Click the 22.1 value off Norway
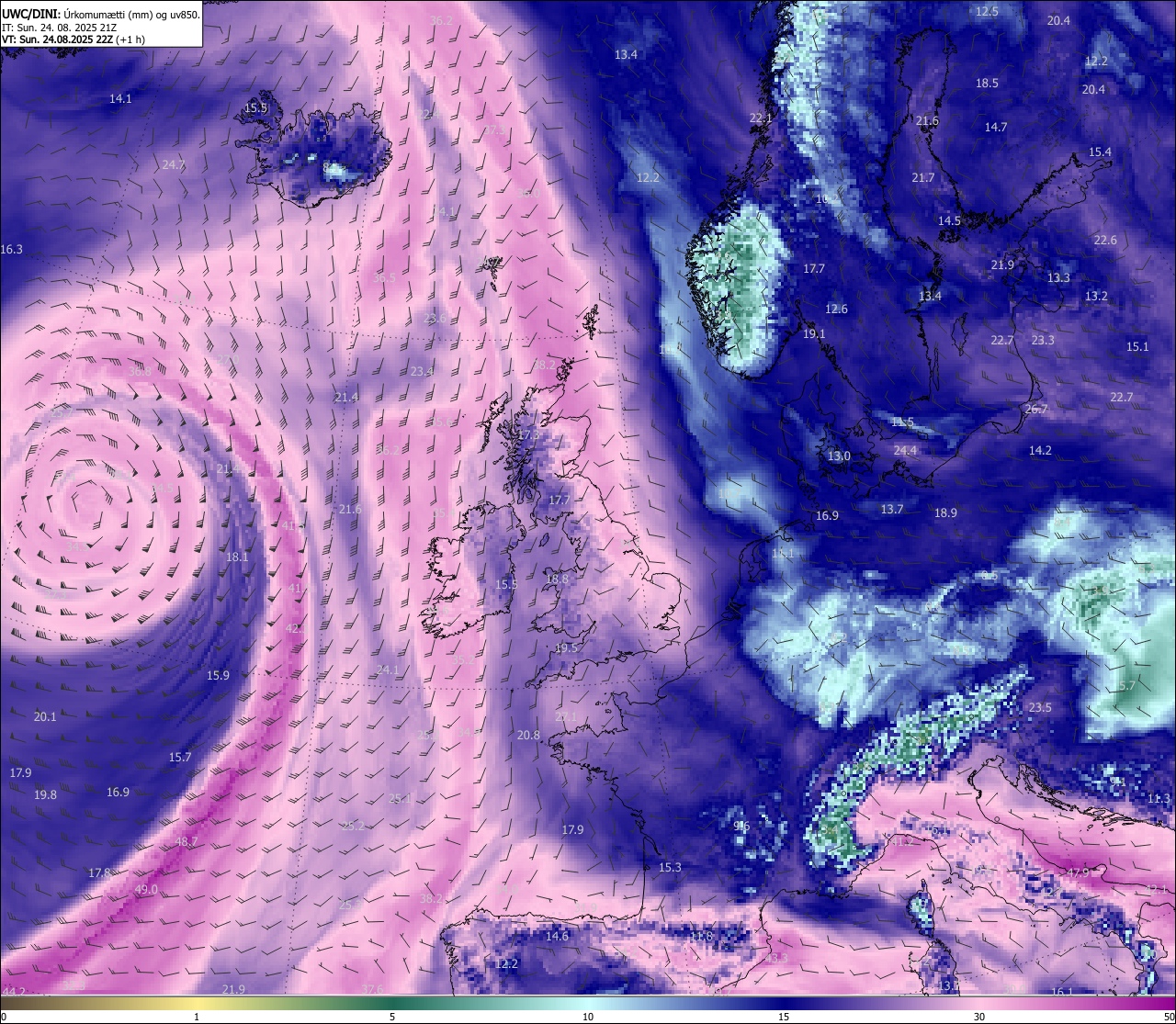The image size is (1176, 1024). [761, 118]
